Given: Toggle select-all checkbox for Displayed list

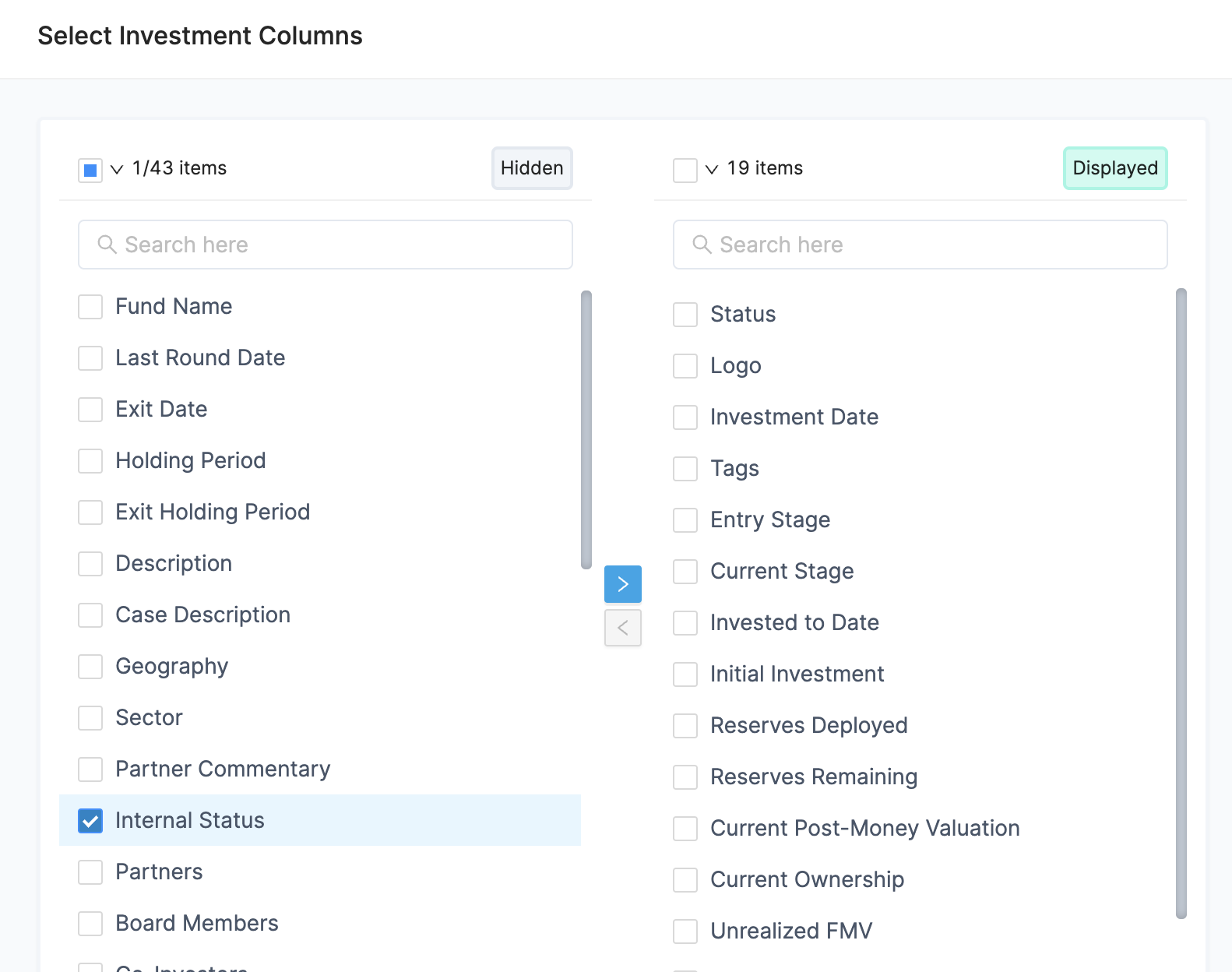Looking at the screenshot, I should [685, 170].
